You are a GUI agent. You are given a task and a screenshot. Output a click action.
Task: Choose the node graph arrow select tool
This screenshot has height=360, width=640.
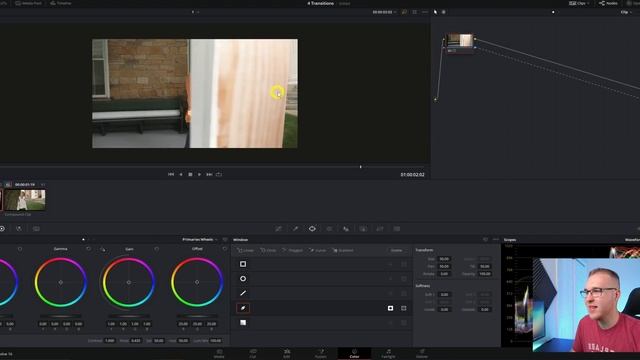point(436,12)
